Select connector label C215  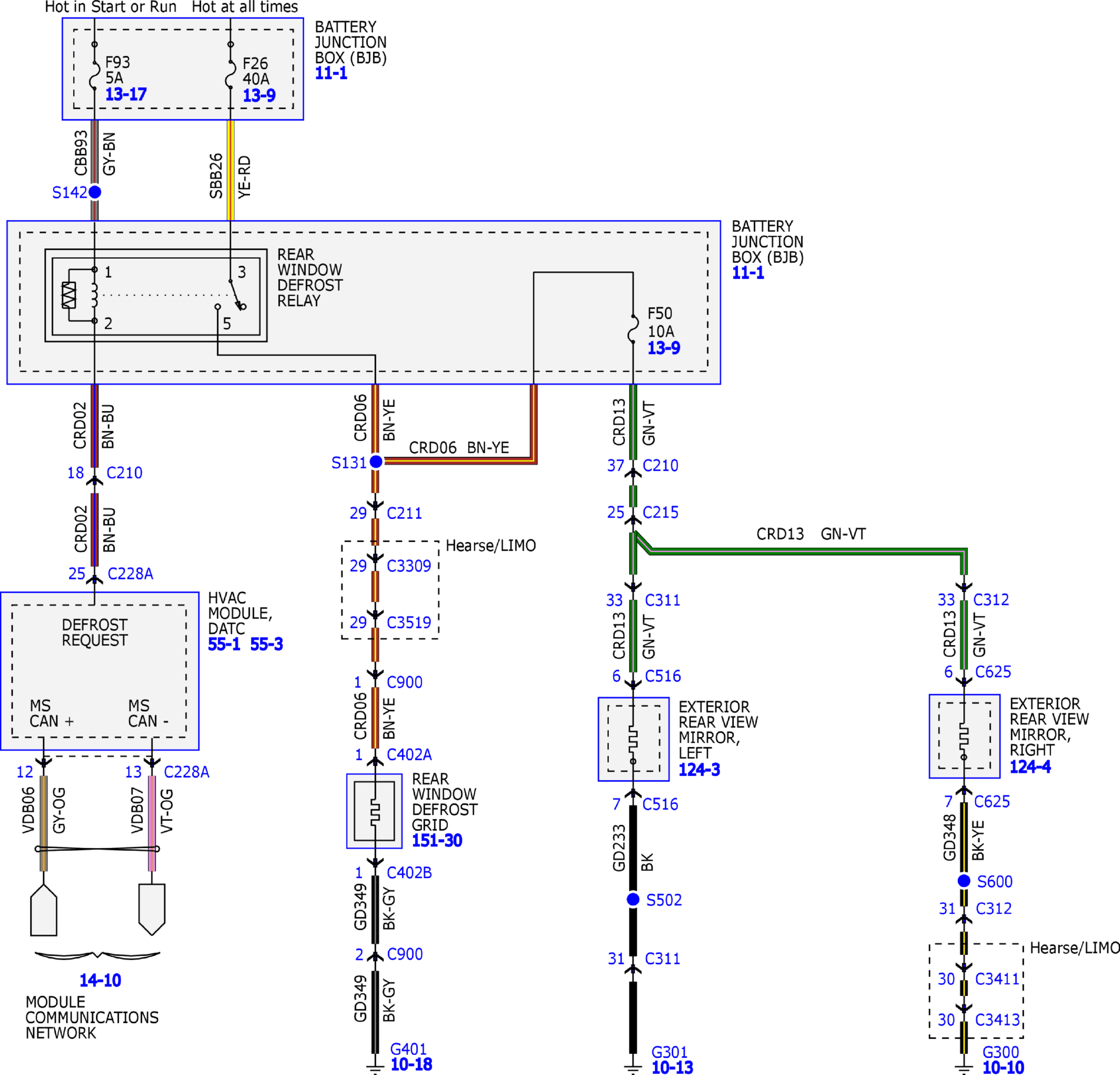point(660,512)
